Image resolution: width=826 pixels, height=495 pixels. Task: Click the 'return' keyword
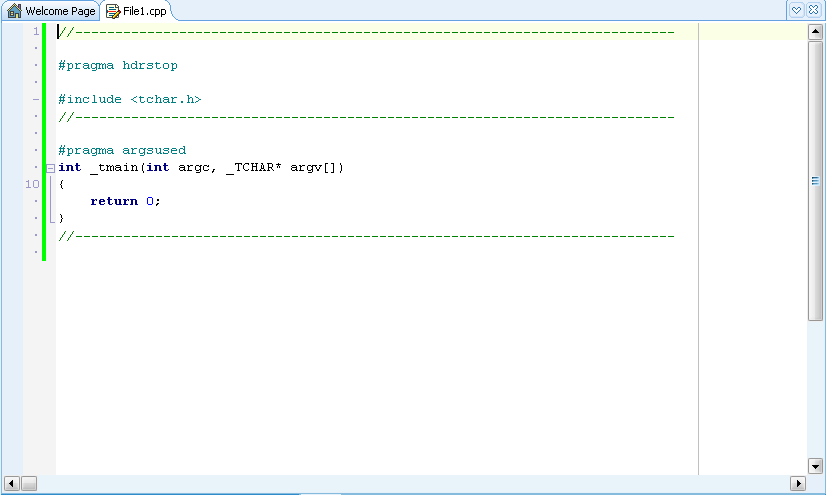point(114,201)
